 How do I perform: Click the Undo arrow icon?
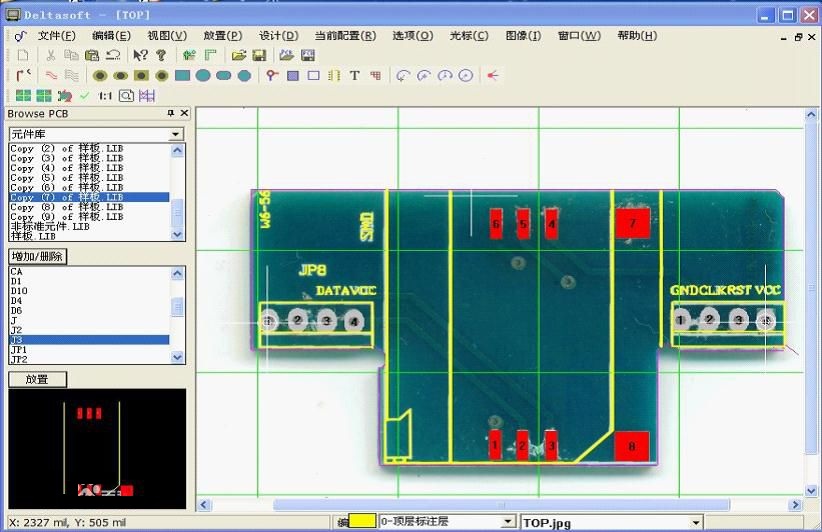click(113, 55)
